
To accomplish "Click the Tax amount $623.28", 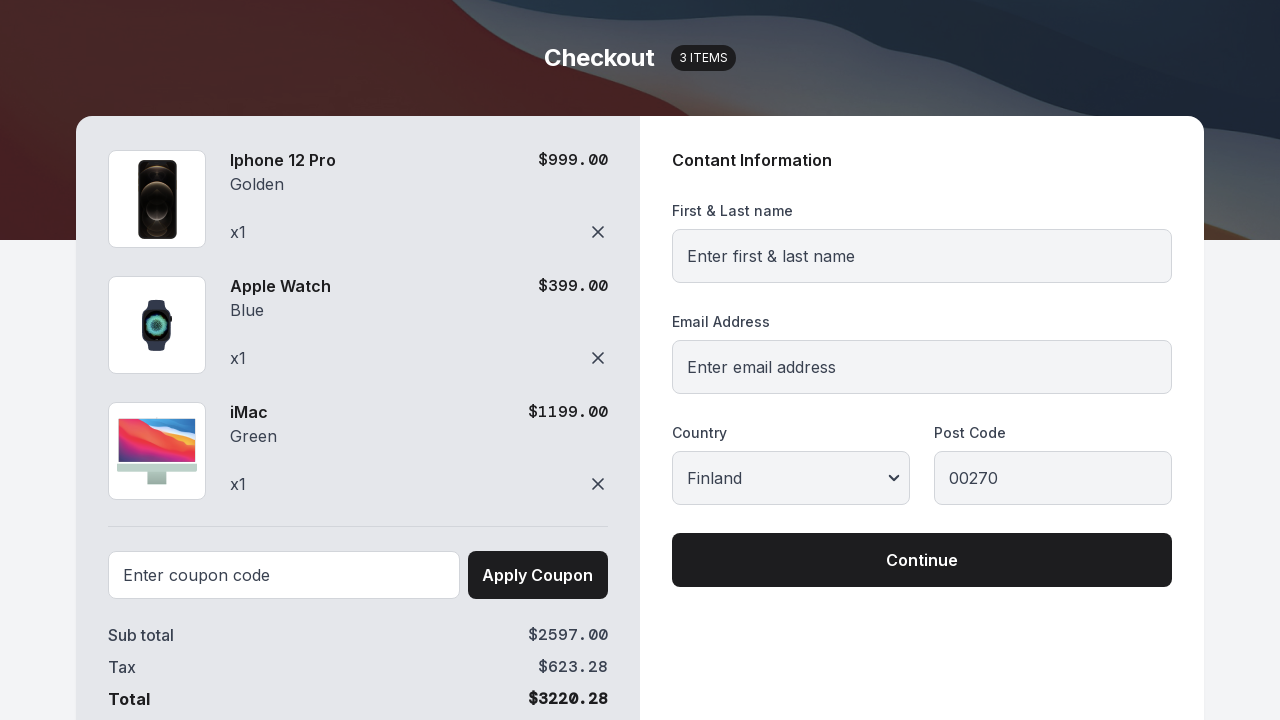I will tap(573, 667).
